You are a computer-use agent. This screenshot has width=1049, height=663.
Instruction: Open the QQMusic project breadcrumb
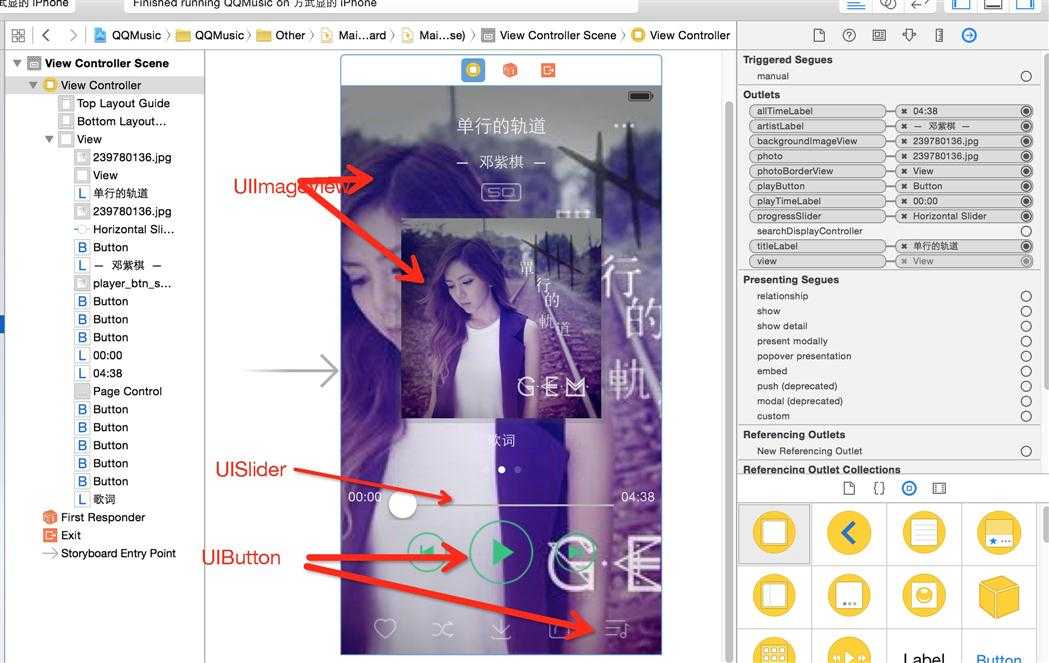point(128,35)
